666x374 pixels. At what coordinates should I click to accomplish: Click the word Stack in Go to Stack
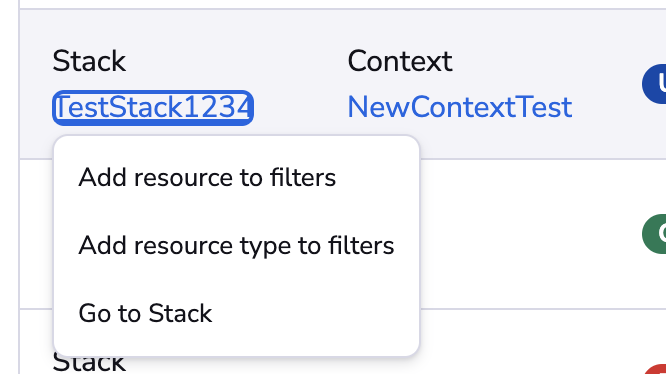coord(180,313)
